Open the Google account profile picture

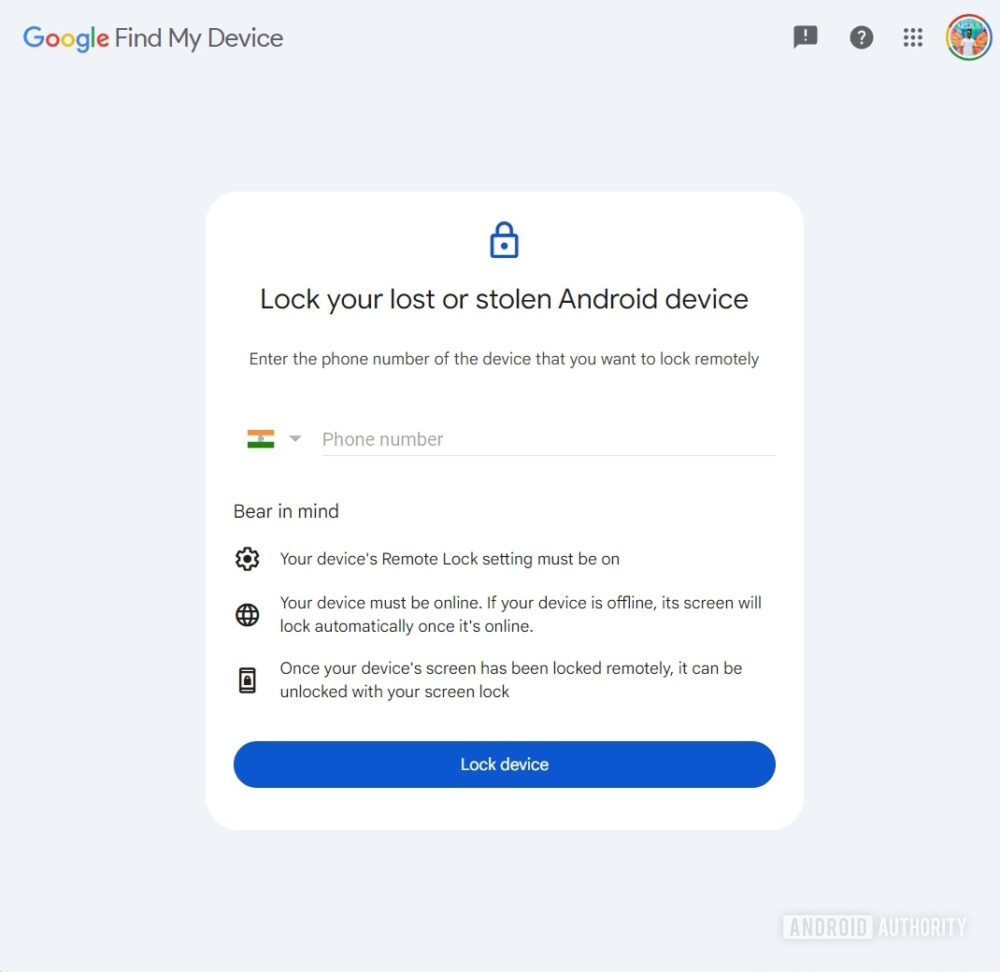pos(968,37)
